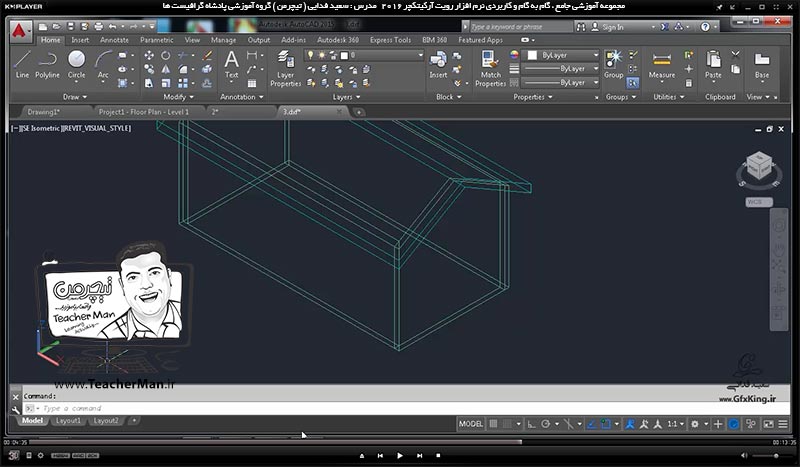Click the keyword search box
This screenshot has height=467, width=800.
click(519, 27)
